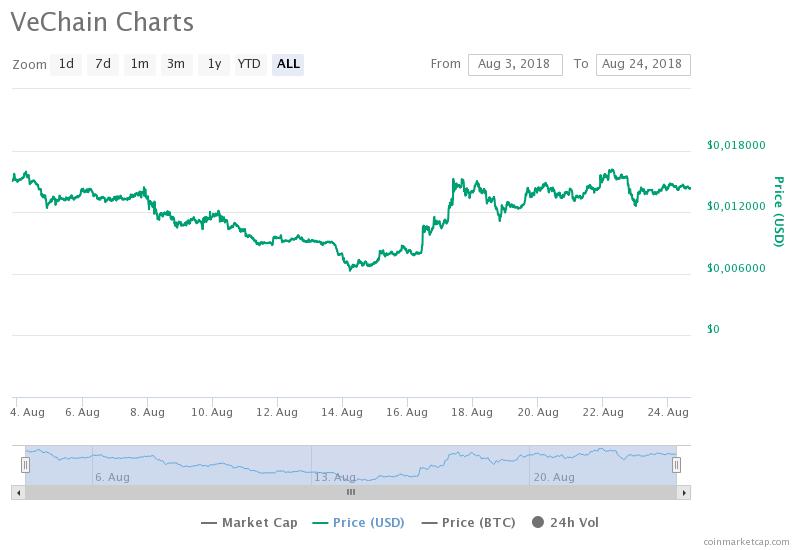The image size is (800, 550).
Task: Click the 24. Aug x-axis label
Action: coord(668,412)
